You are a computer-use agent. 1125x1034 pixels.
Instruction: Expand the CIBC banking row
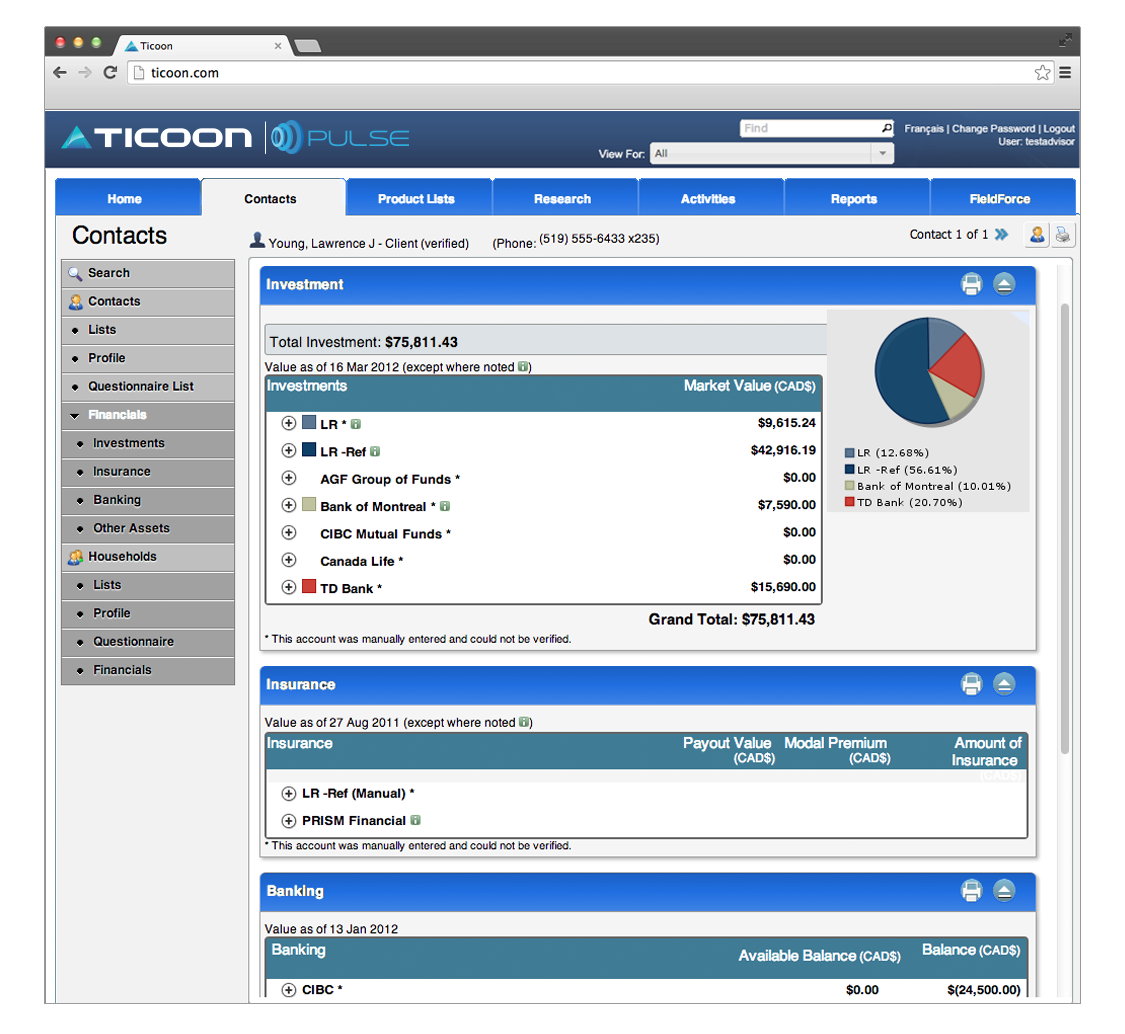pos(288,990)
